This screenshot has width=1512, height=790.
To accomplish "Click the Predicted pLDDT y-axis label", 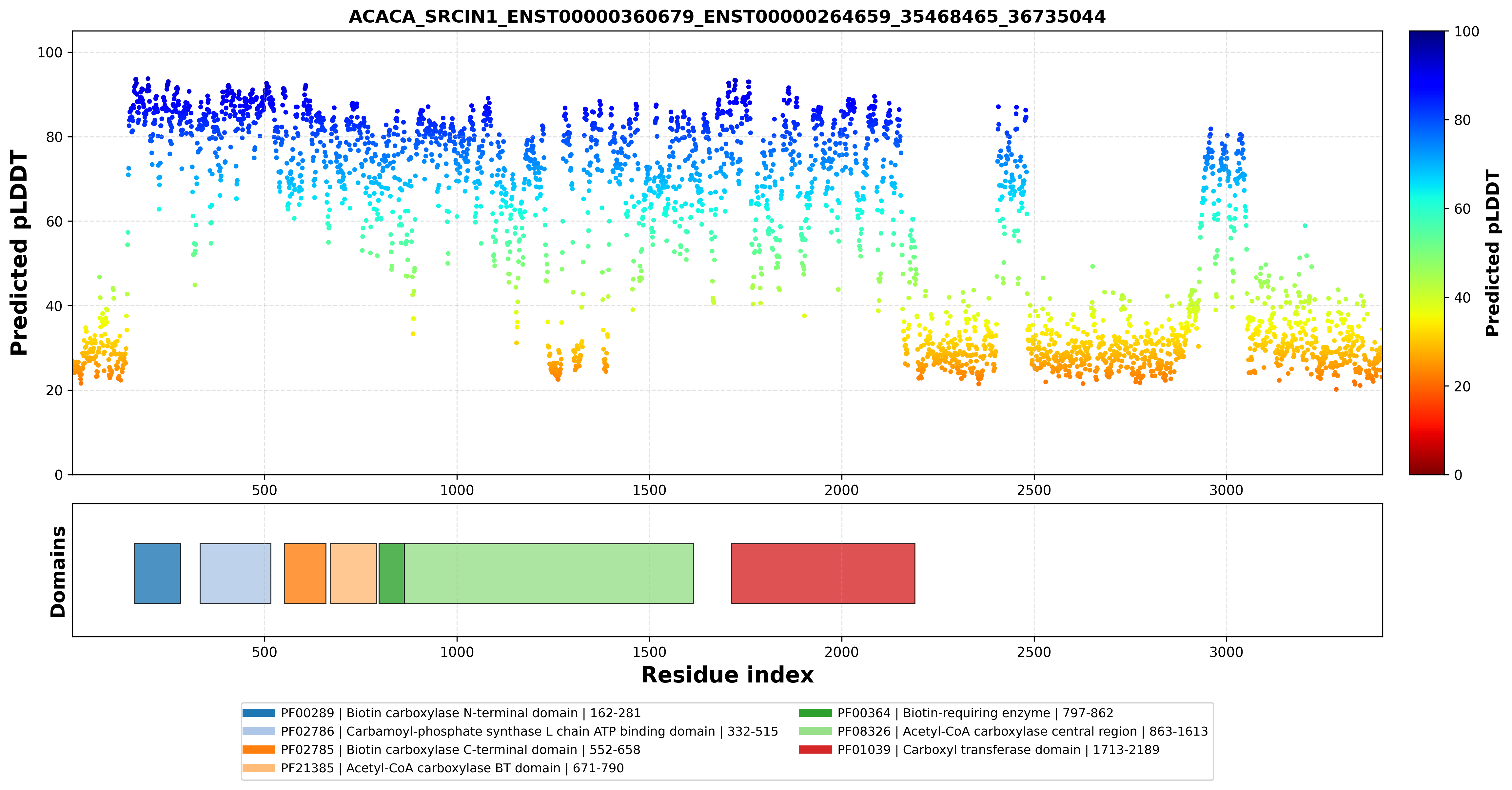I will pyautogui.click(x=19, y=253).
